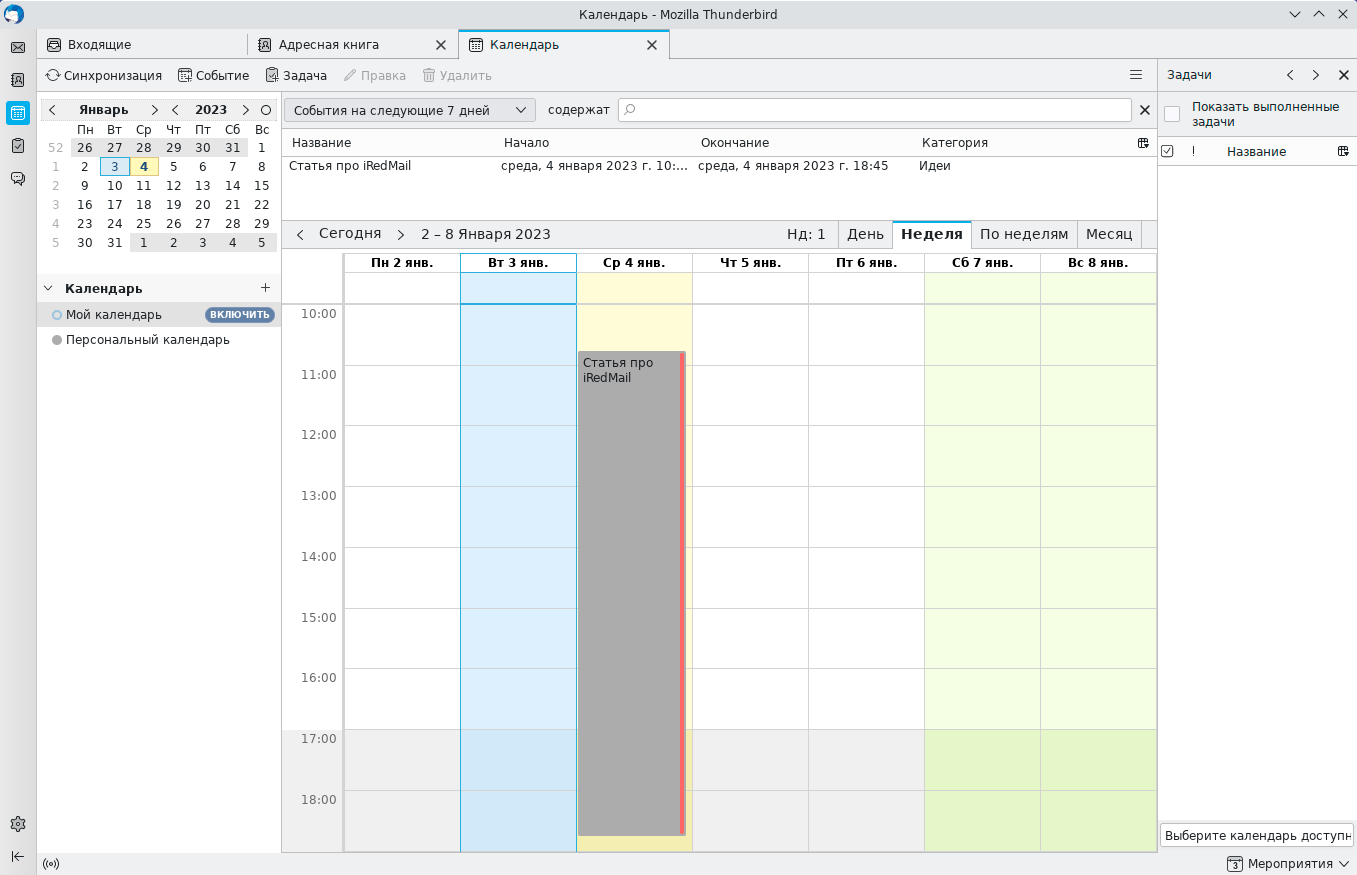
Task: Open the Address Book sidebar icon
Action: tap(18, 80)
